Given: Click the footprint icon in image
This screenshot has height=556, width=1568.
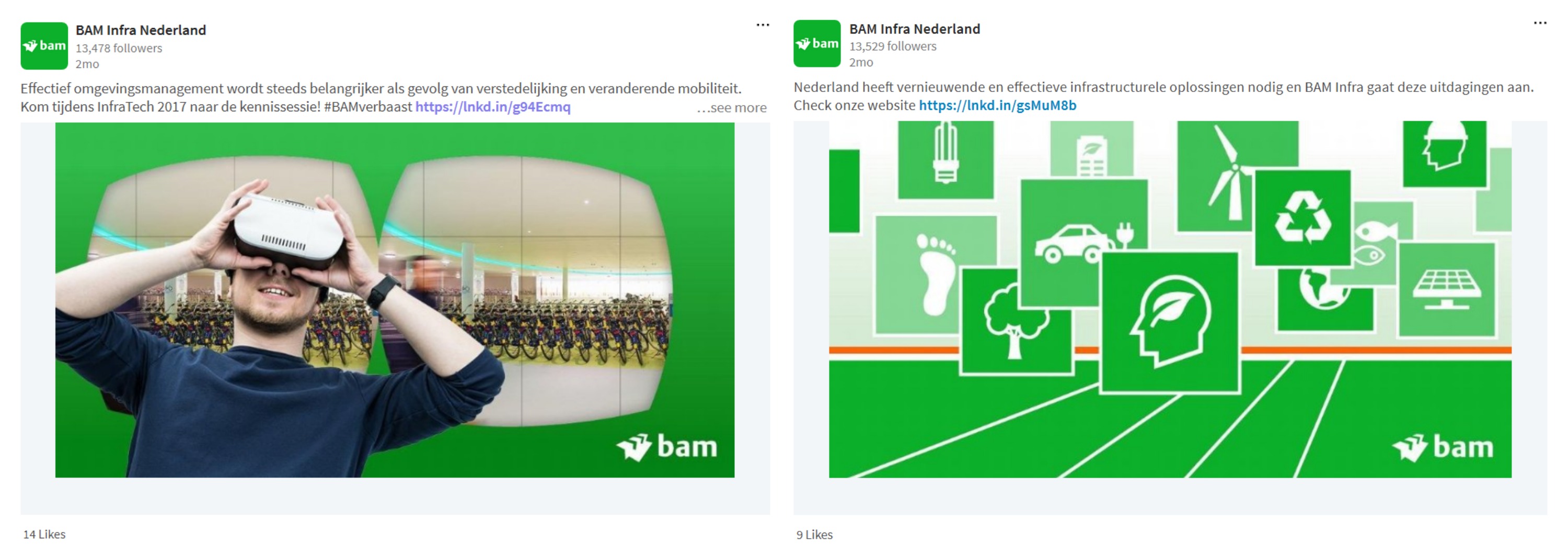Looking at the screenshot, I should tap(936, 274).
